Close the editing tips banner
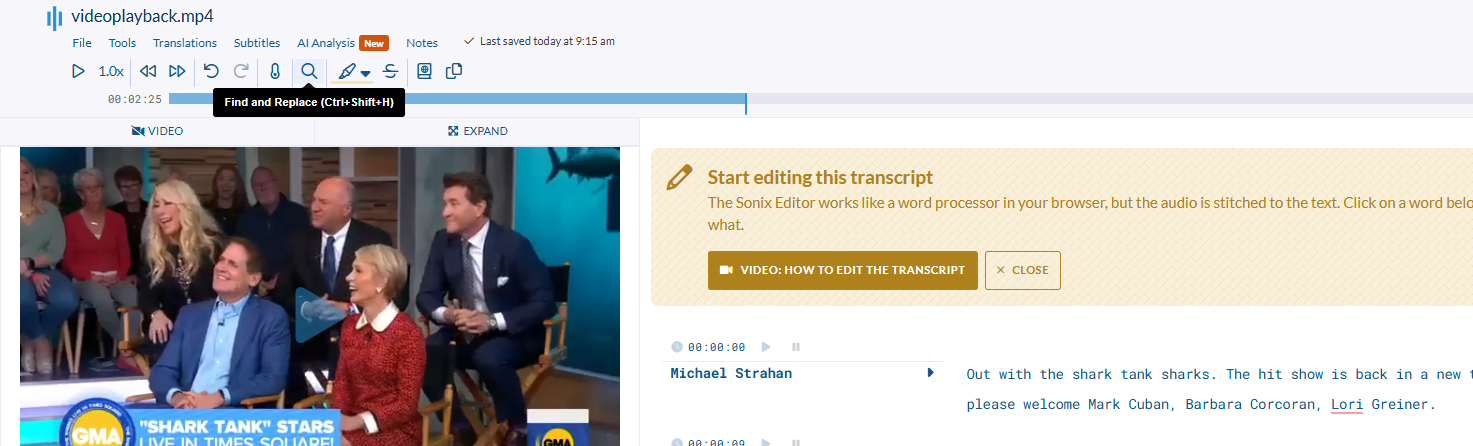The width and height of the screenshot is (1473, 446). (x=1023, y=270)
